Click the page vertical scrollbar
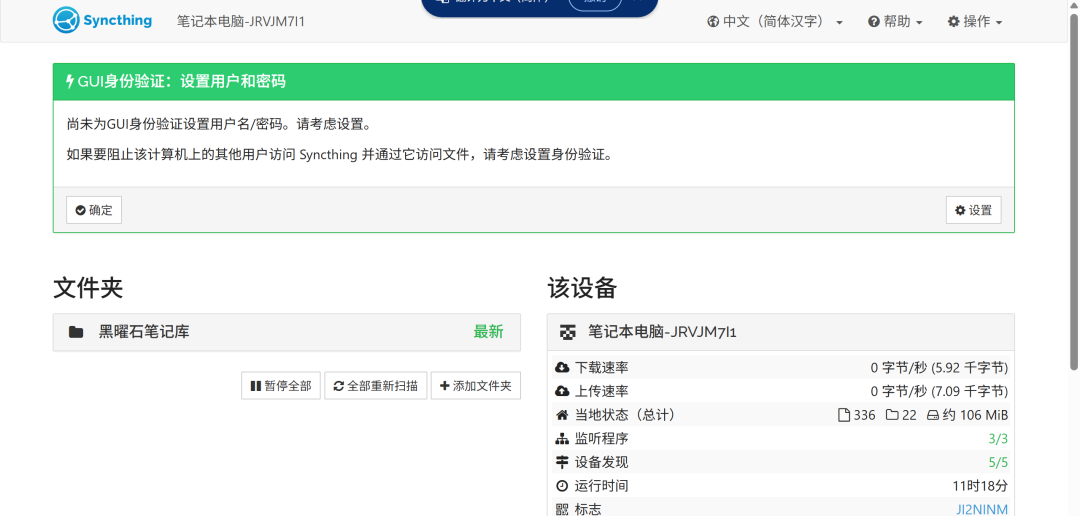Screen dimensions: 1080x516 pyautogui.click(x=1074, y=193)
